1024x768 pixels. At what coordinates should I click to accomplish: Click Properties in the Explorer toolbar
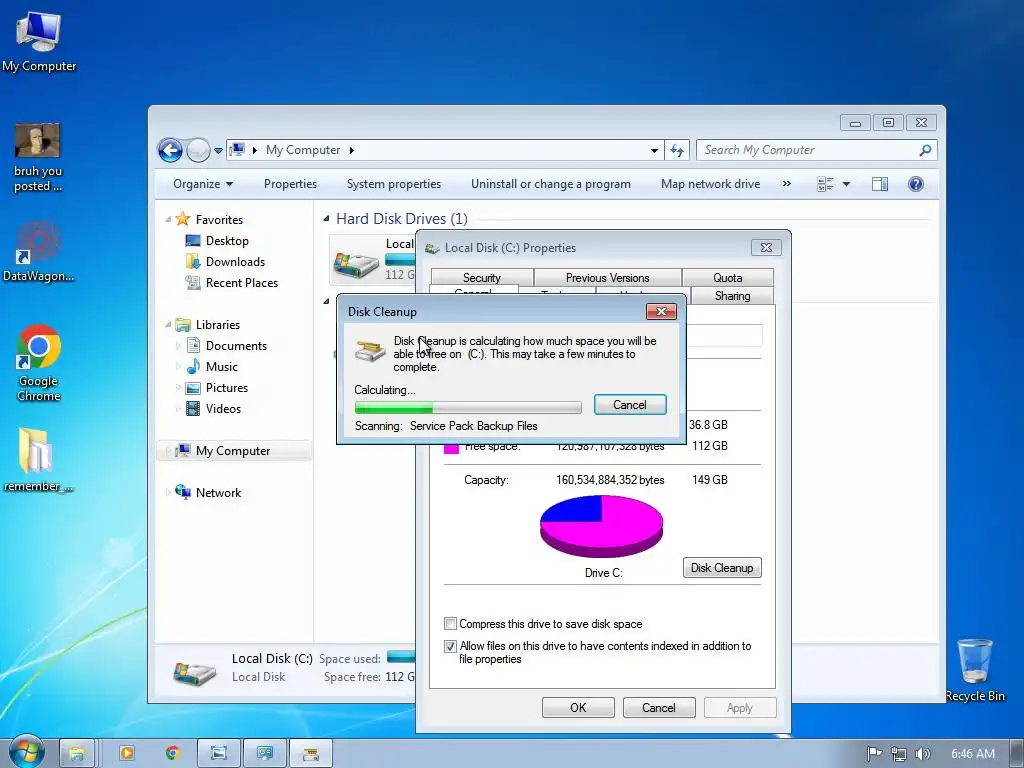pos(290,184)
